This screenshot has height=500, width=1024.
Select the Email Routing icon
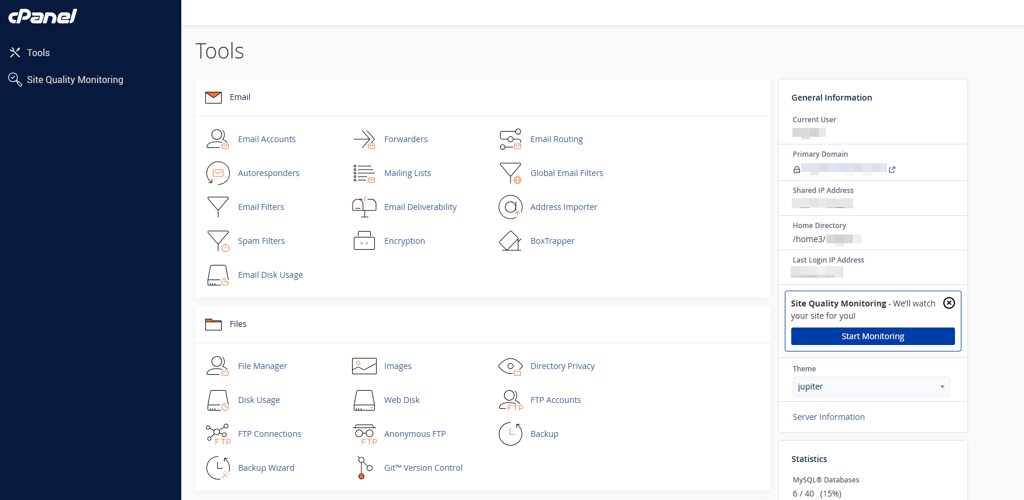[x=510, y=139]
